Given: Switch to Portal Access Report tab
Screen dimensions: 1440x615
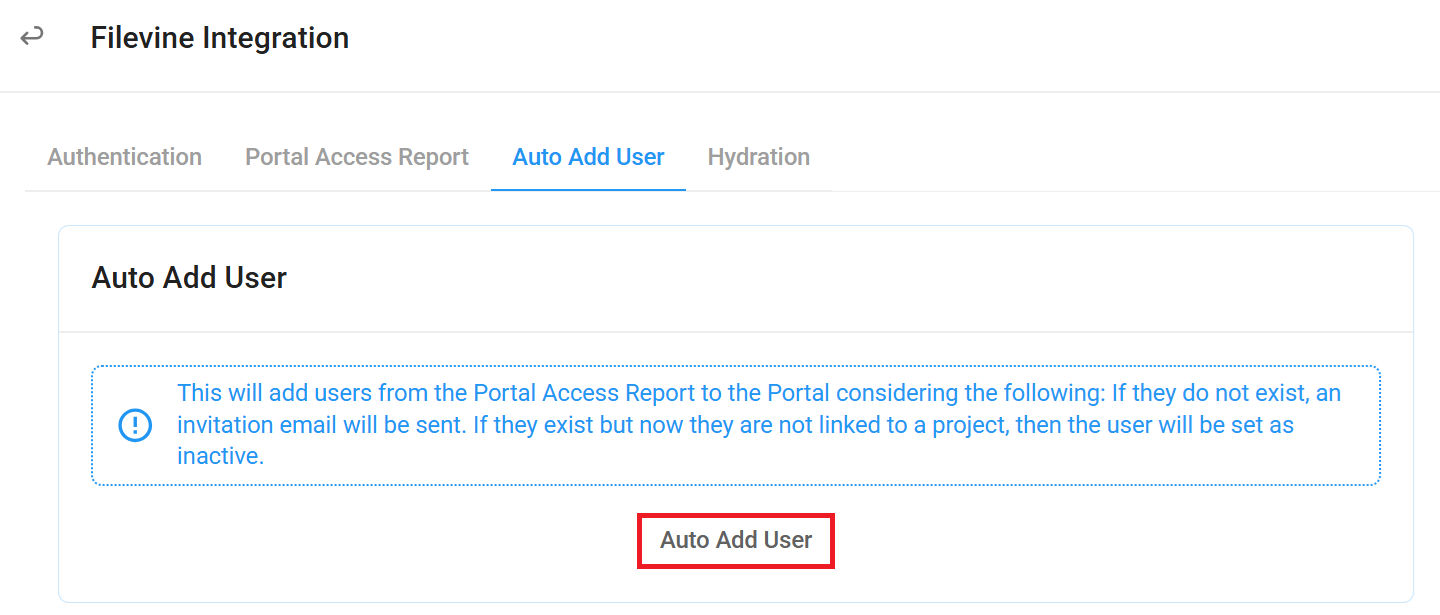Looking at the screenshot, I should click(357, 157).
